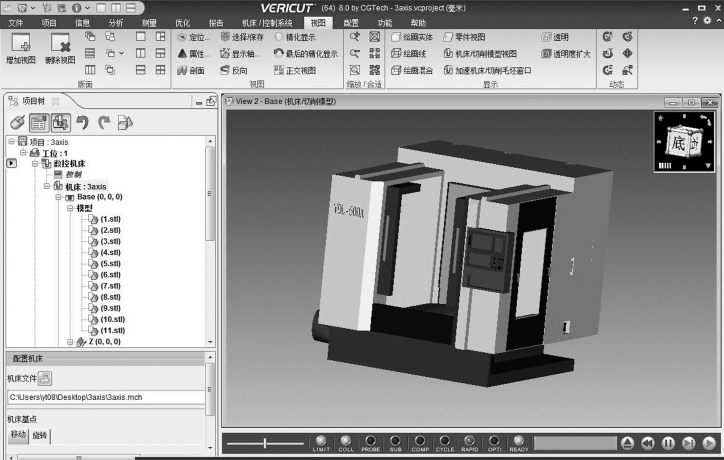Open the 分析 (Analysis) ribbon tab
Viewport: 724px width, 460px height.
(x=116, y=21)
